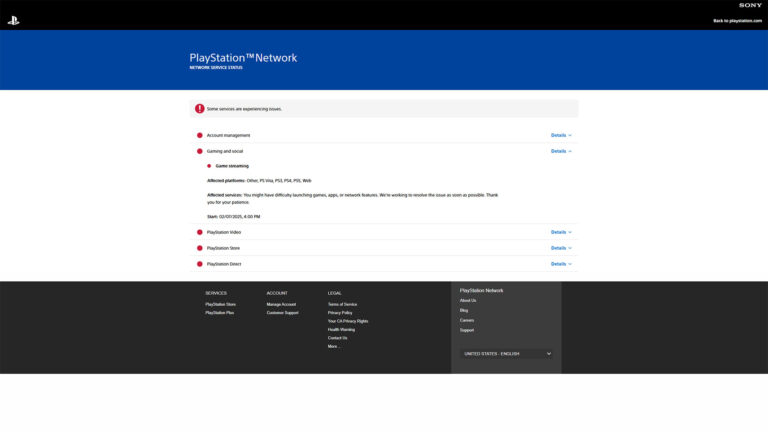
Task: Click the PlayStation Store status dot
Action: tap(200, 248)
